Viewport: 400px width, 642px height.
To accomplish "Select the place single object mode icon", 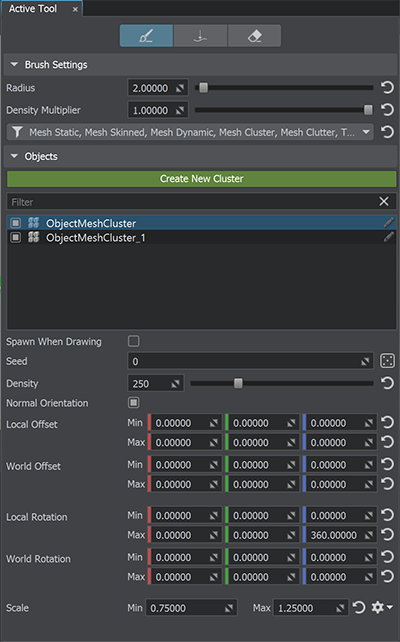I will click(200, 36).
